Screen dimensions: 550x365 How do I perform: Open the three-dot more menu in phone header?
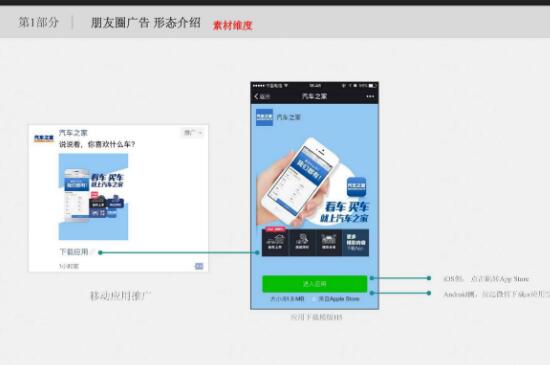(x=370, y=96)
